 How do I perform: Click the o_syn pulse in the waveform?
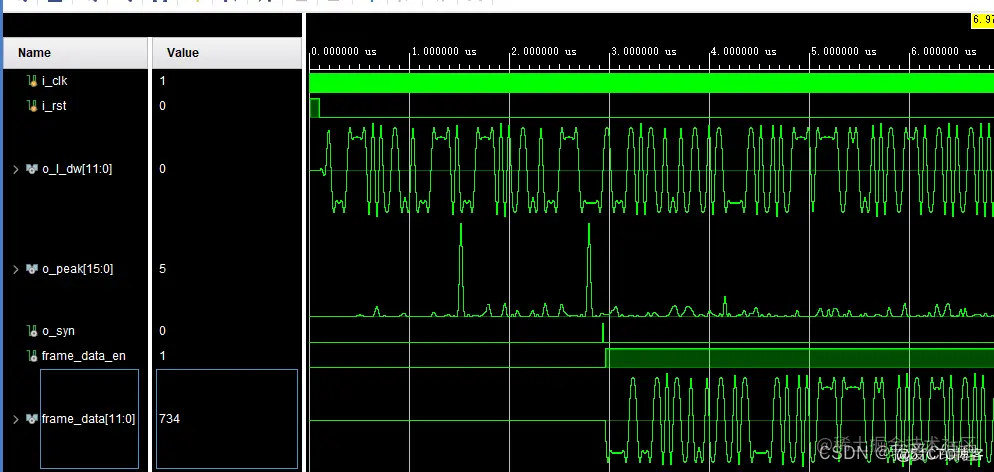coord(603,333)
